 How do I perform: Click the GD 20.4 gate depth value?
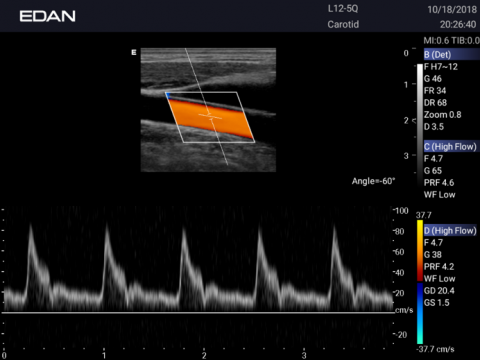(x=439, y=291)
